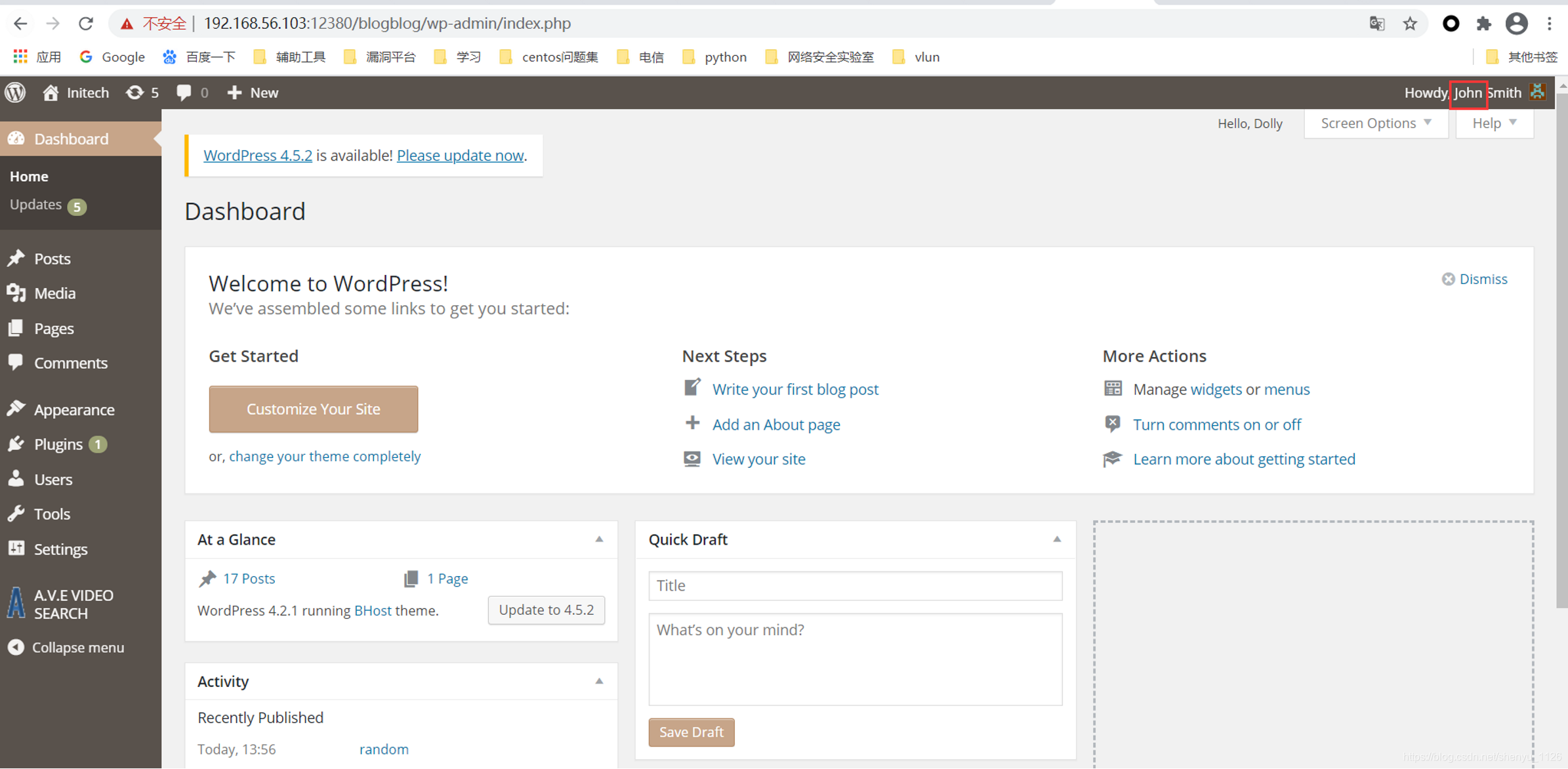
Task: Collapse the At a Glance widget
Action: [x=599, y=539]
